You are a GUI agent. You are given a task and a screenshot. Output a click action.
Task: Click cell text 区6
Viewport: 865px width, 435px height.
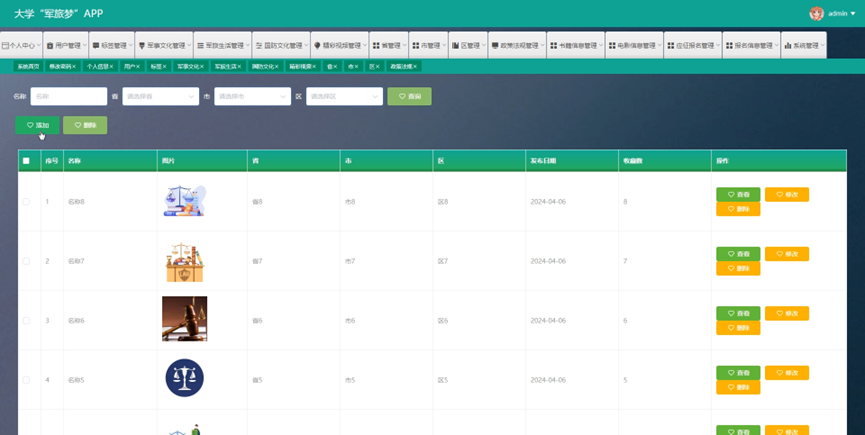[443, 321]
